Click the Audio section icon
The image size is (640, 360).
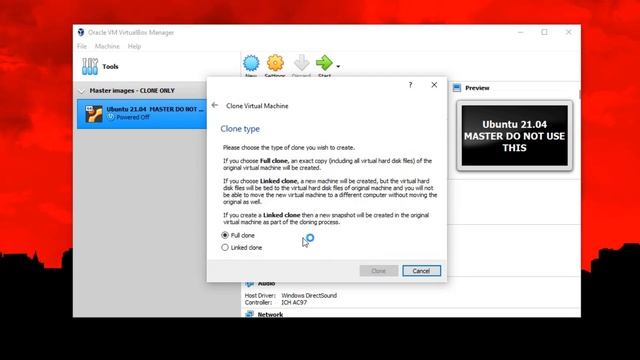tap(249, 284)
